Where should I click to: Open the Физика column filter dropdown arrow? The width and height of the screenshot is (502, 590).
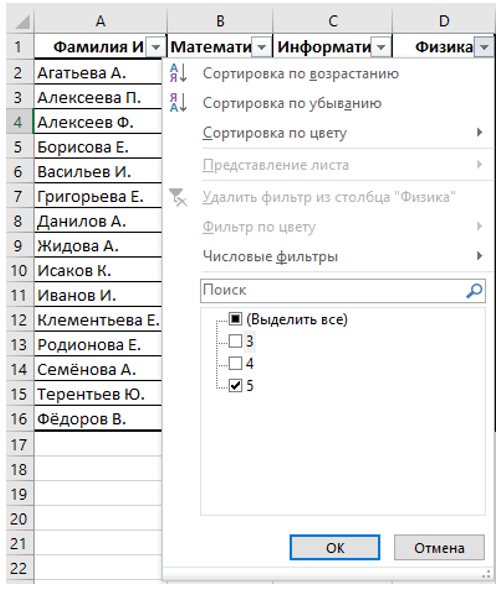point(484,47)
